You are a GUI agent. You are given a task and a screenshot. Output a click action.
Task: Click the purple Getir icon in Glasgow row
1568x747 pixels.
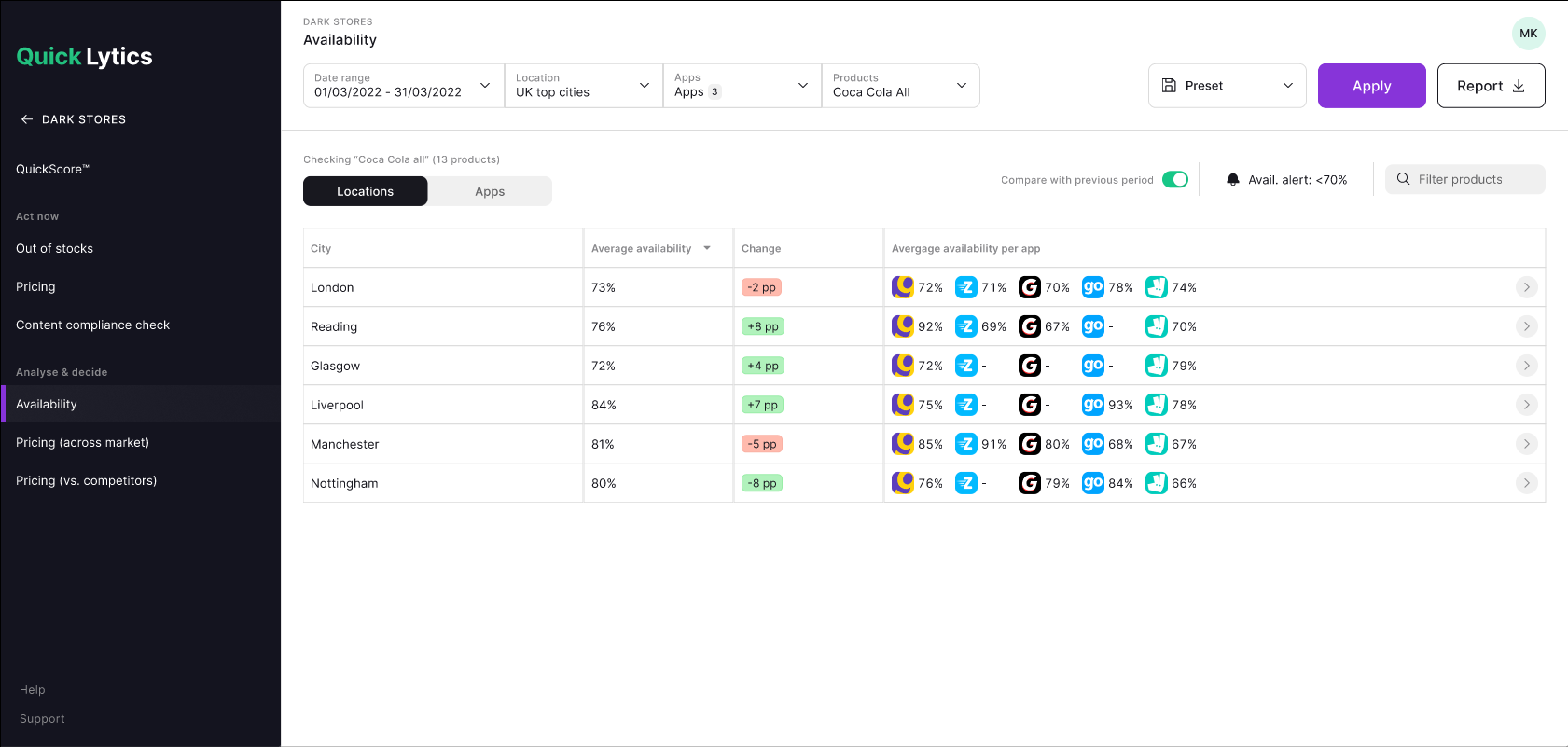(x=903, y=366)
